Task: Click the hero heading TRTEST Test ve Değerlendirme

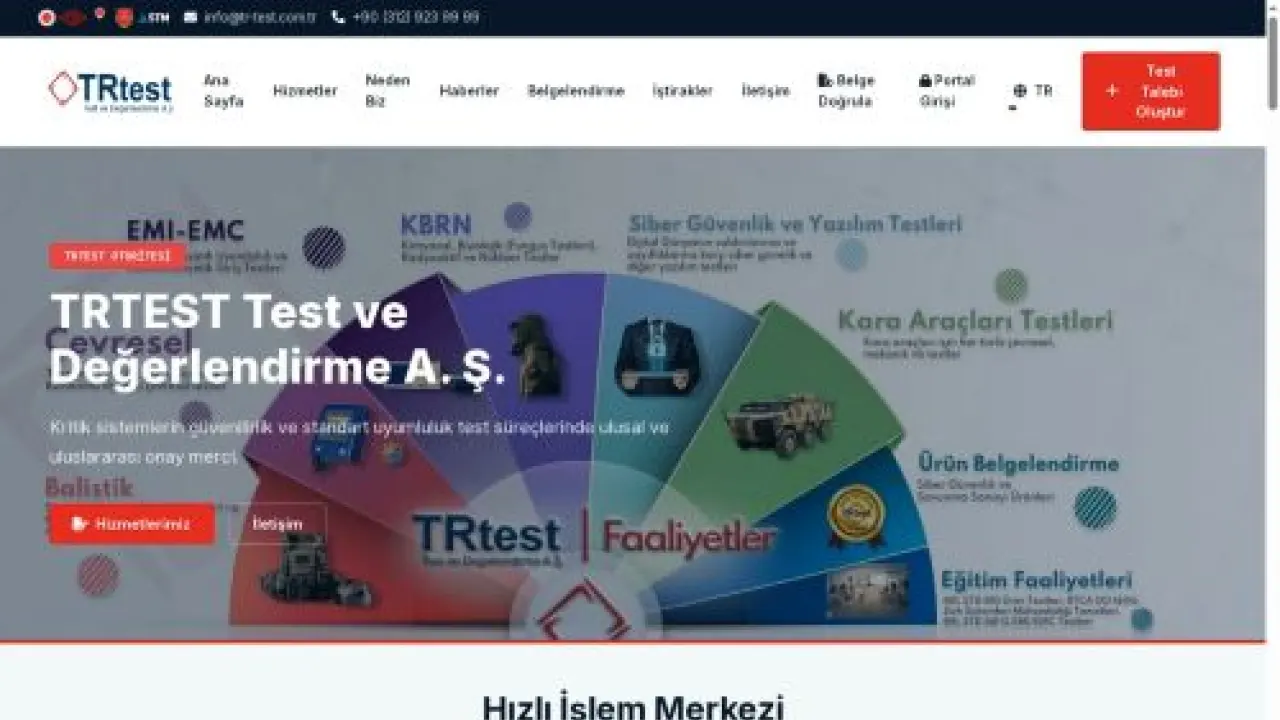Action: coord(278,340)
